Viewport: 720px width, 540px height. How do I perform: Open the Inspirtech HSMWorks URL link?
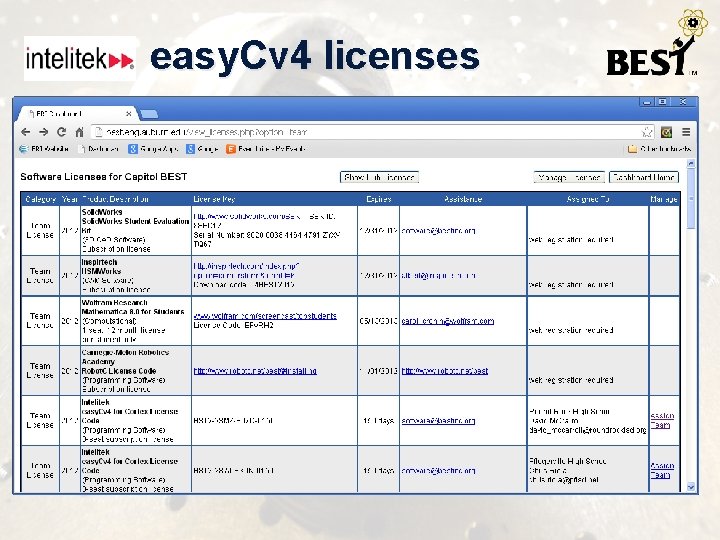[x=246, y=270]
